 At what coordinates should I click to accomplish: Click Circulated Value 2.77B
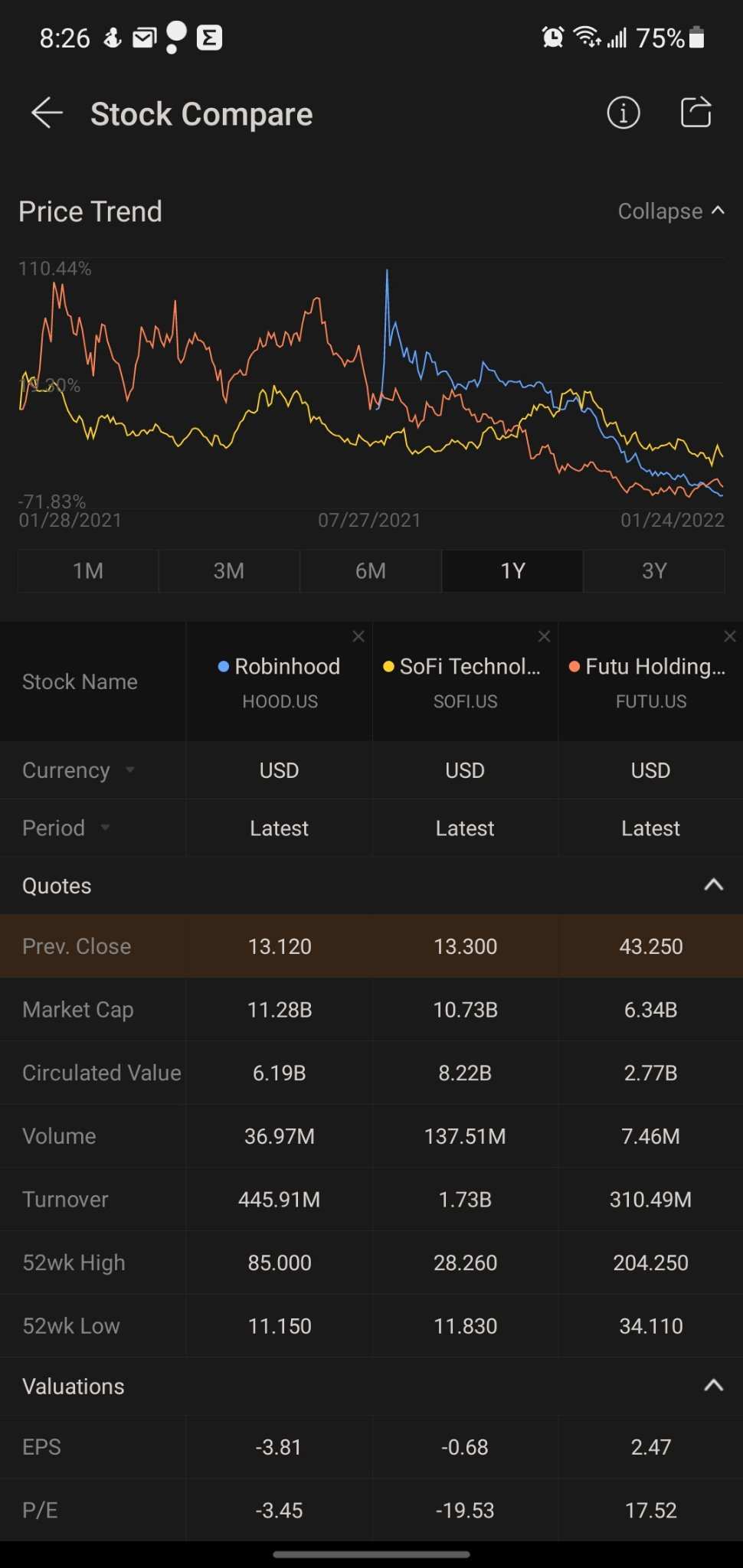coord(651,1073)
